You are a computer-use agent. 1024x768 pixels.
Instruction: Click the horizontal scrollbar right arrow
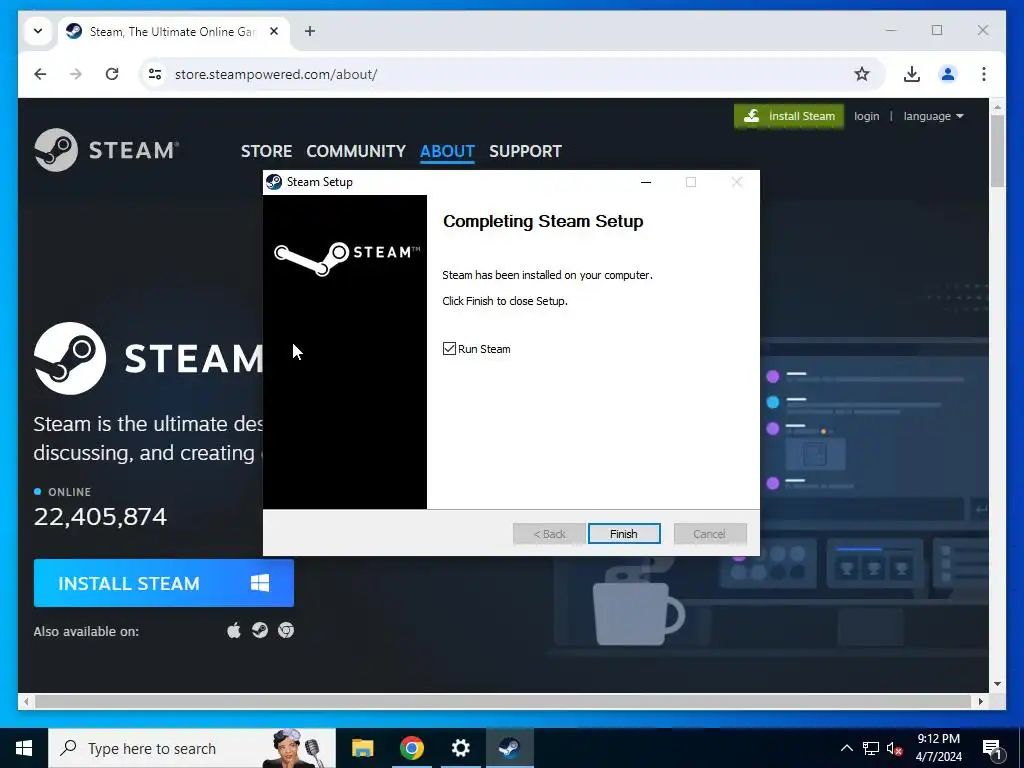point(981,702)
